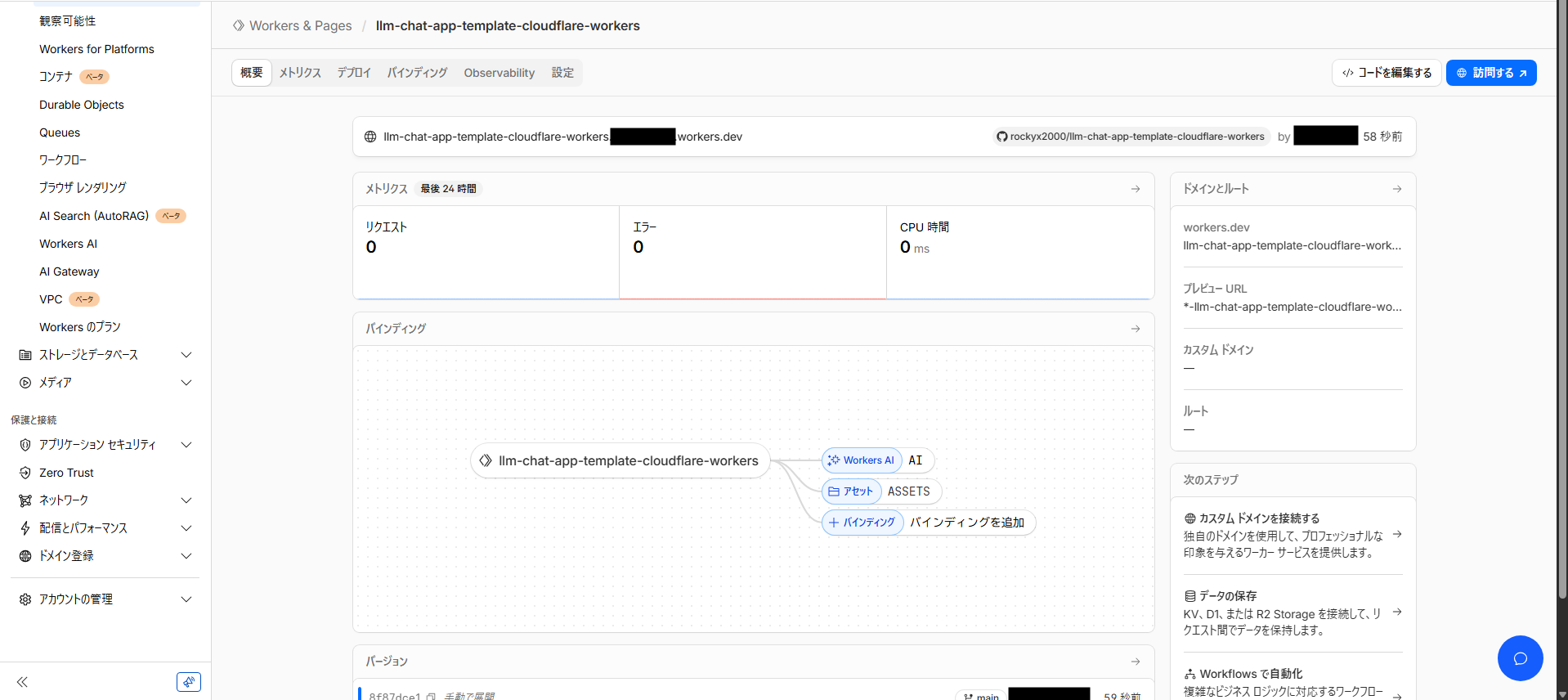
Task: Click the 訪問する button
Action: [1491, 73]
